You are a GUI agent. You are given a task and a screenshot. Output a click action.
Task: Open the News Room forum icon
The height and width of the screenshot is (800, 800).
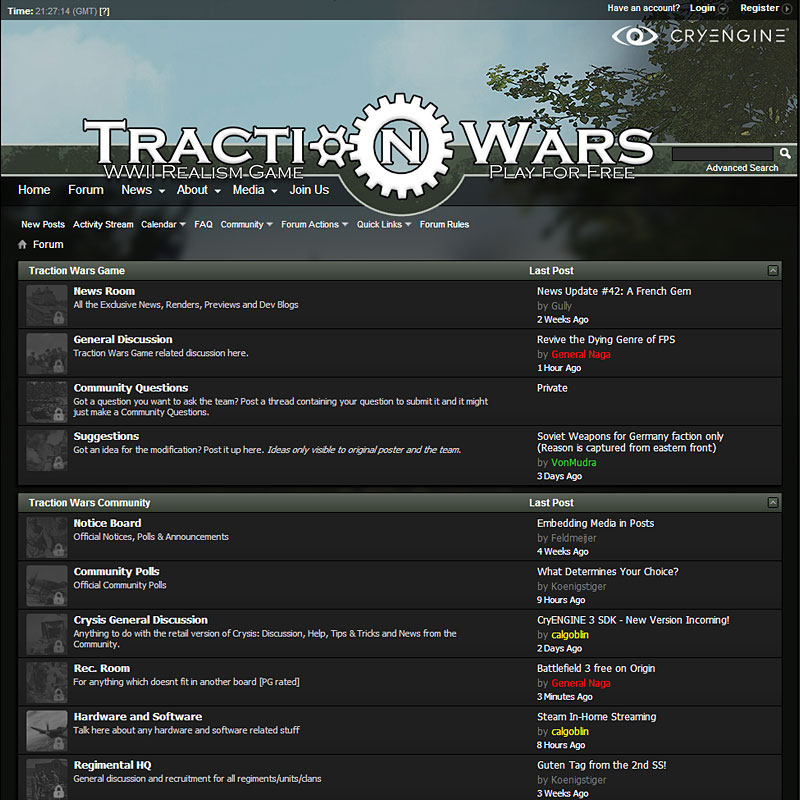47,305
